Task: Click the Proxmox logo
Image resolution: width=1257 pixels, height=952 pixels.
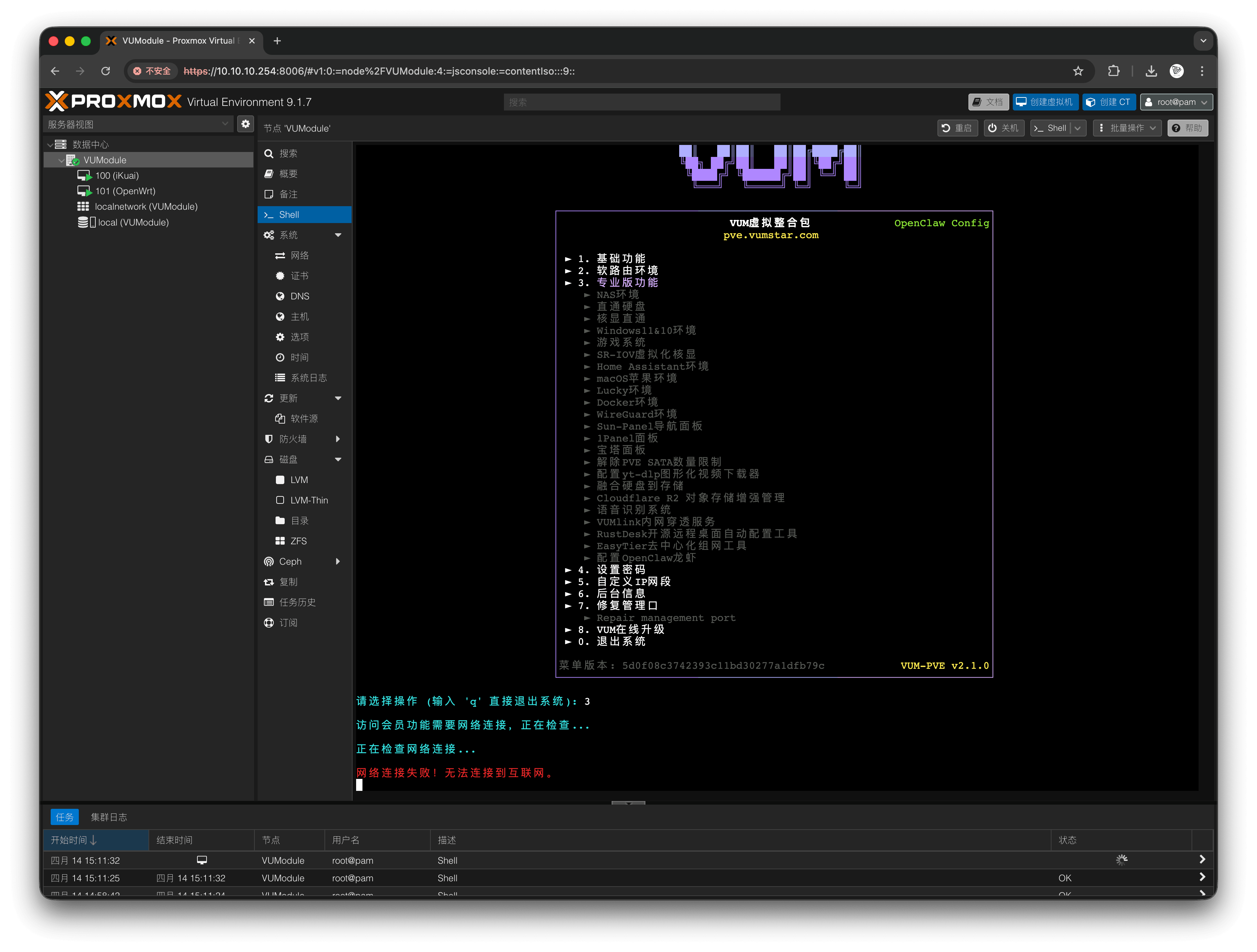Action: pos(113,102)
